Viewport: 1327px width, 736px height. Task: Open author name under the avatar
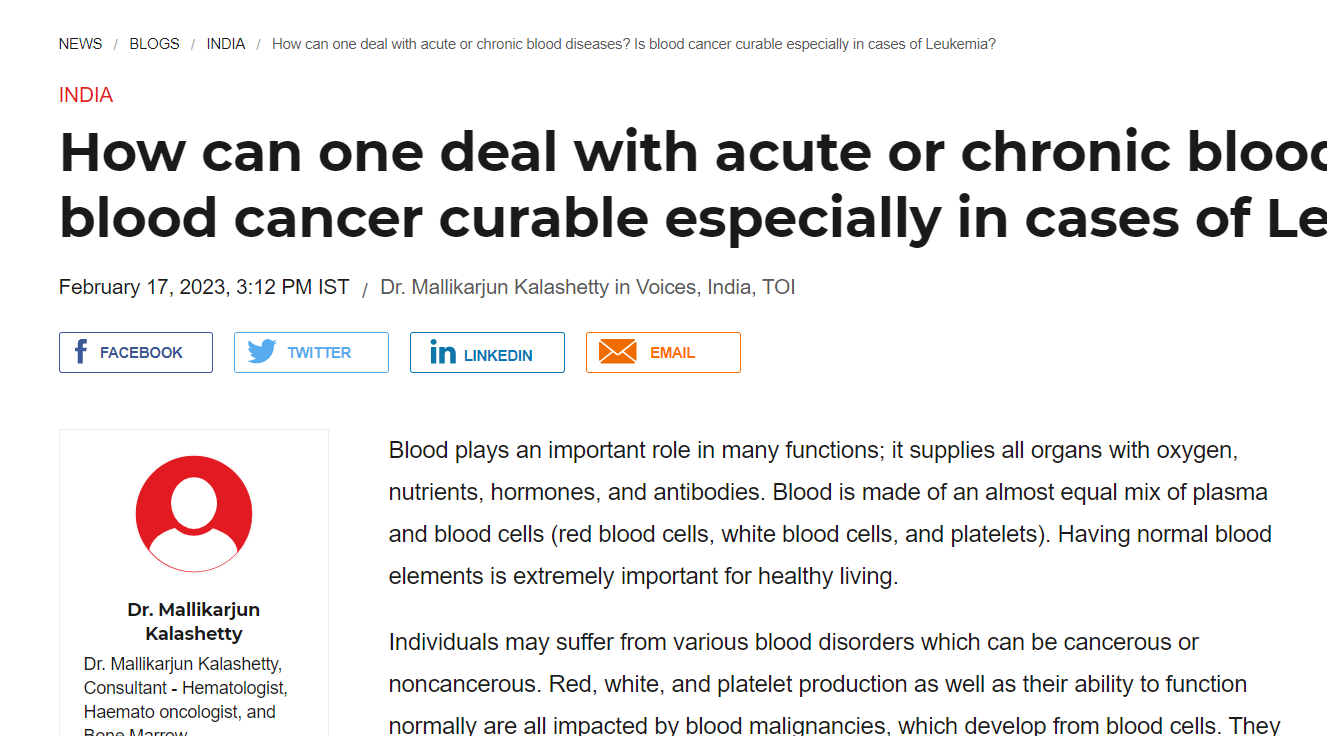click(194, 621)
